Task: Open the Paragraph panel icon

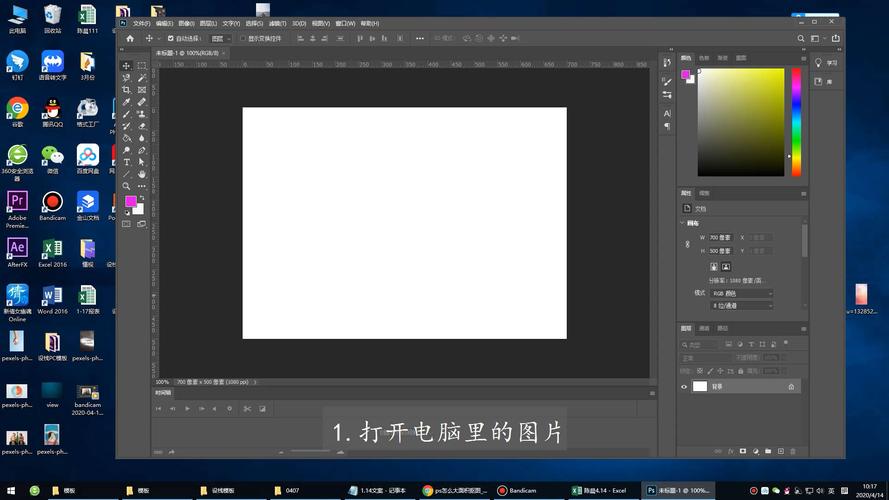Action: pos(667,126)
